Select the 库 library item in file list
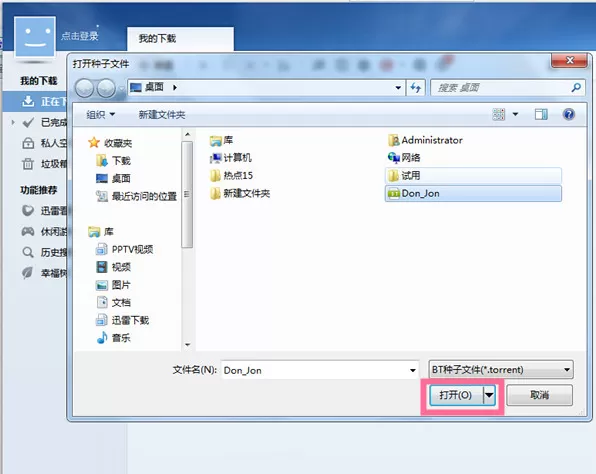This screenshot has height=474, width=596. (x=221, y=140)
